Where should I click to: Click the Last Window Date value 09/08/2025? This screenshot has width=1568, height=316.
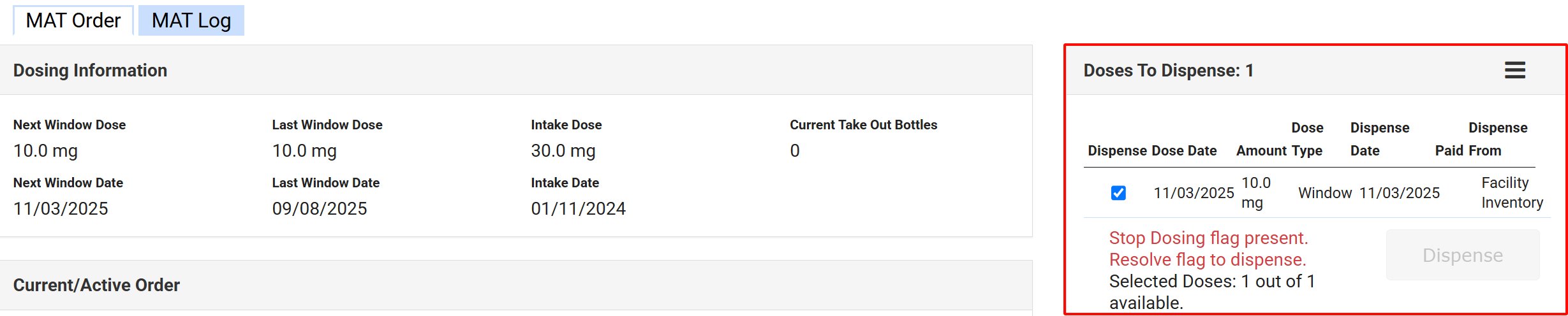click(x=319, y=208)
